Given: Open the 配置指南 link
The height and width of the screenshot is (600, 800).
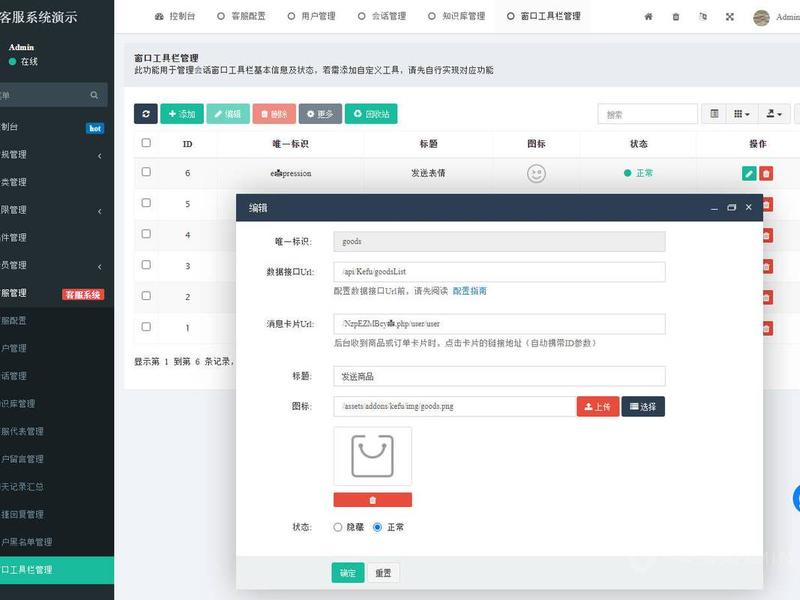Looking at the screenshot, I should 469,291.
